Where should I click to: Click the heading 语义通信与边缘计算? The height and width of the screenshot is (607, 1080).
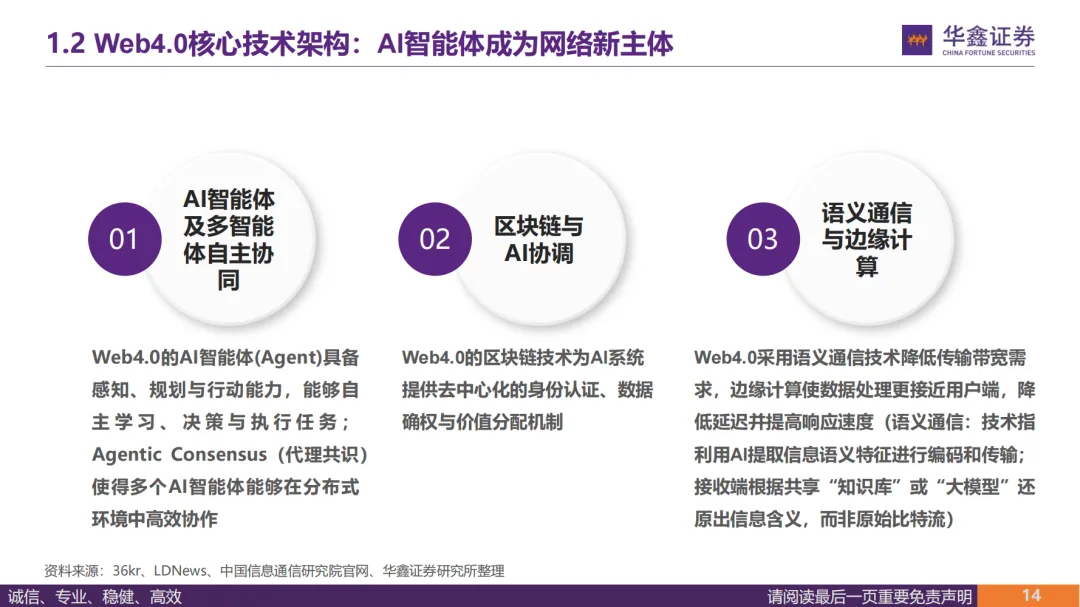(x=866, y=240)
